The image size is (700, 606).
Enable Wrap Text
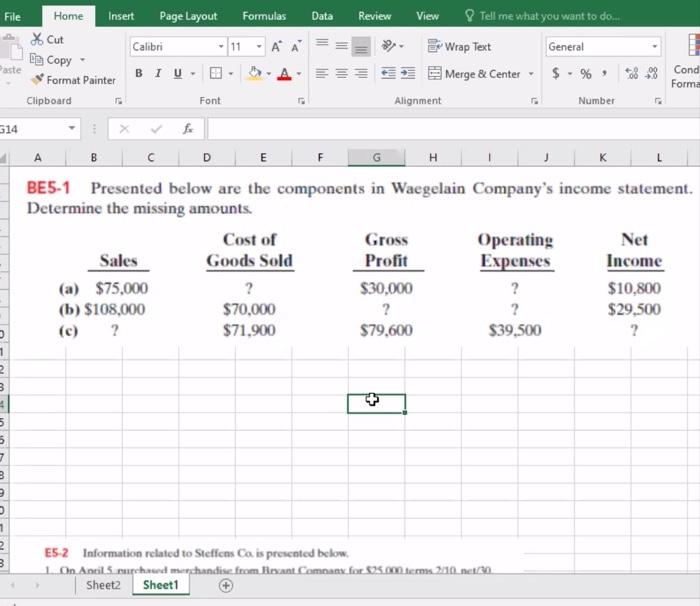459,46
